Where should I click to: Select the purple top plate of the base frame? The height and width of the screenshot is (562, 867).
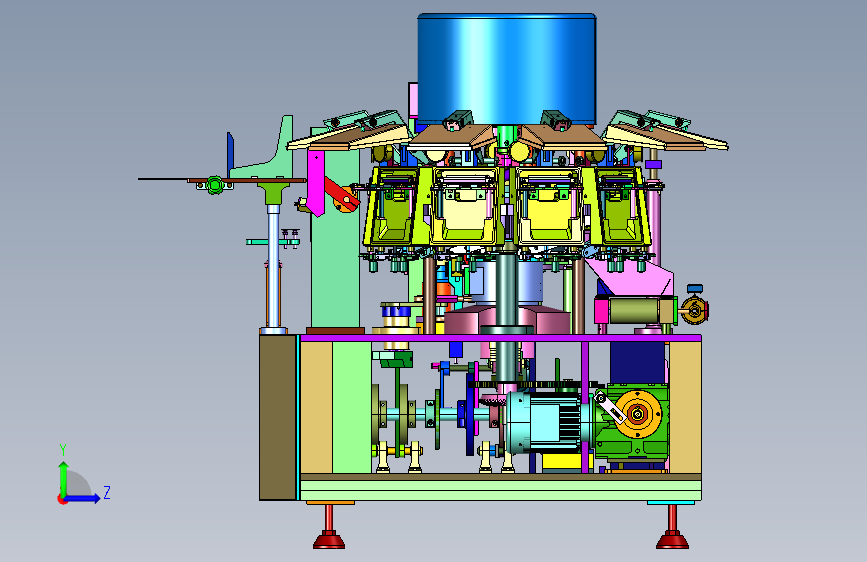click(x=500, y=337)
